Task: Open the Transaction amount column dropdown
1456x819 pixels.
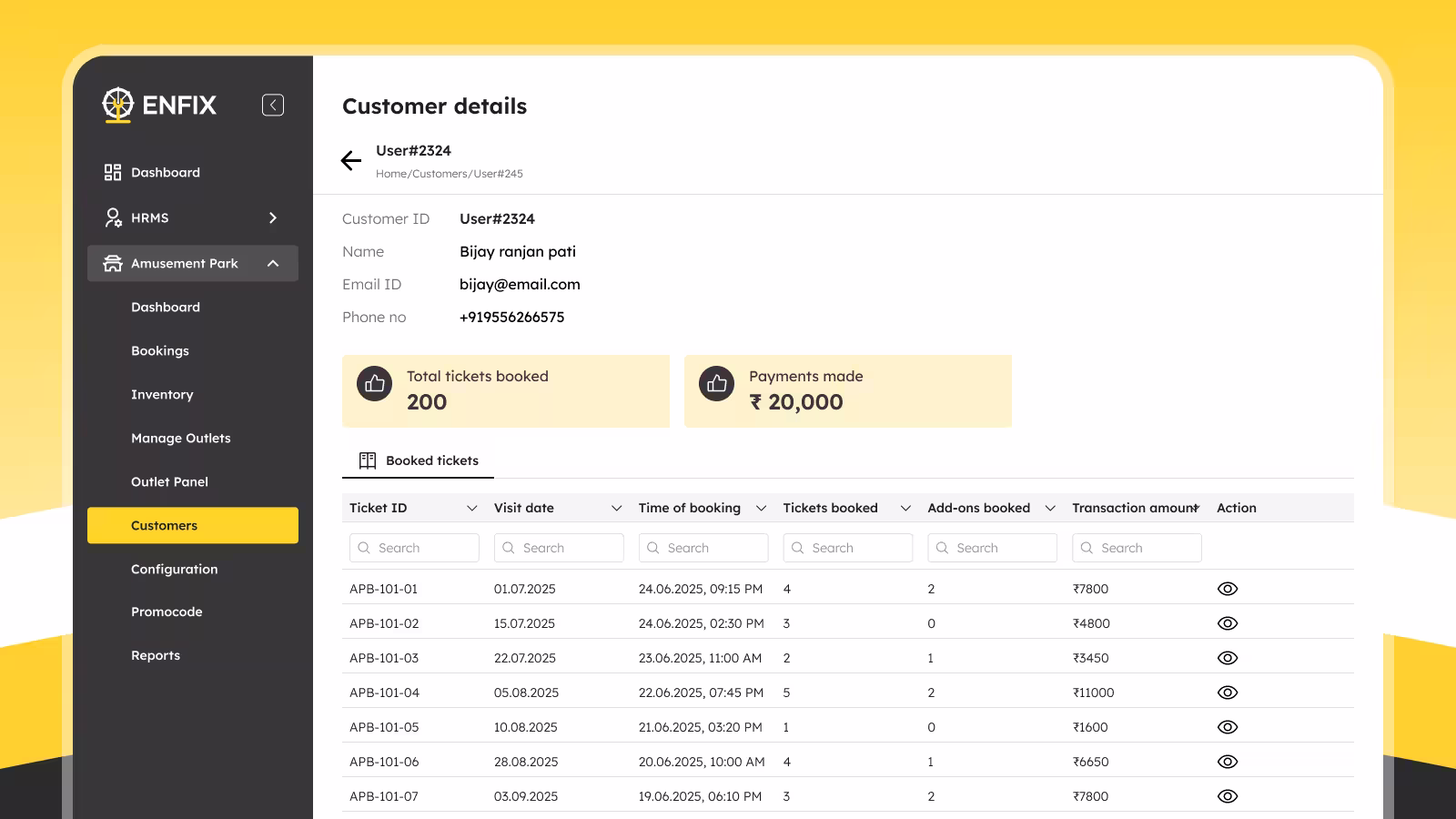Action: coord(1196,508)
